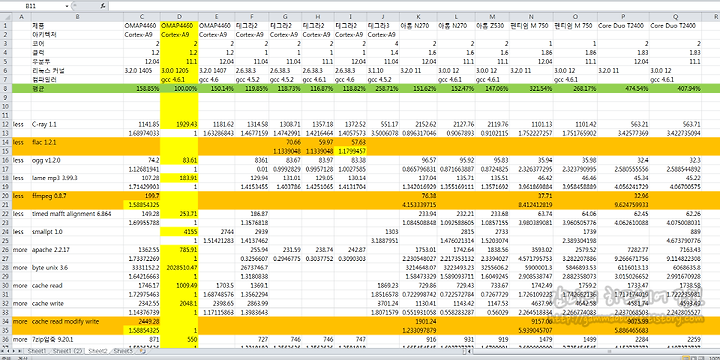
Task: Click the 'C-ray 1.1' cell
Action: pos(77,124)
